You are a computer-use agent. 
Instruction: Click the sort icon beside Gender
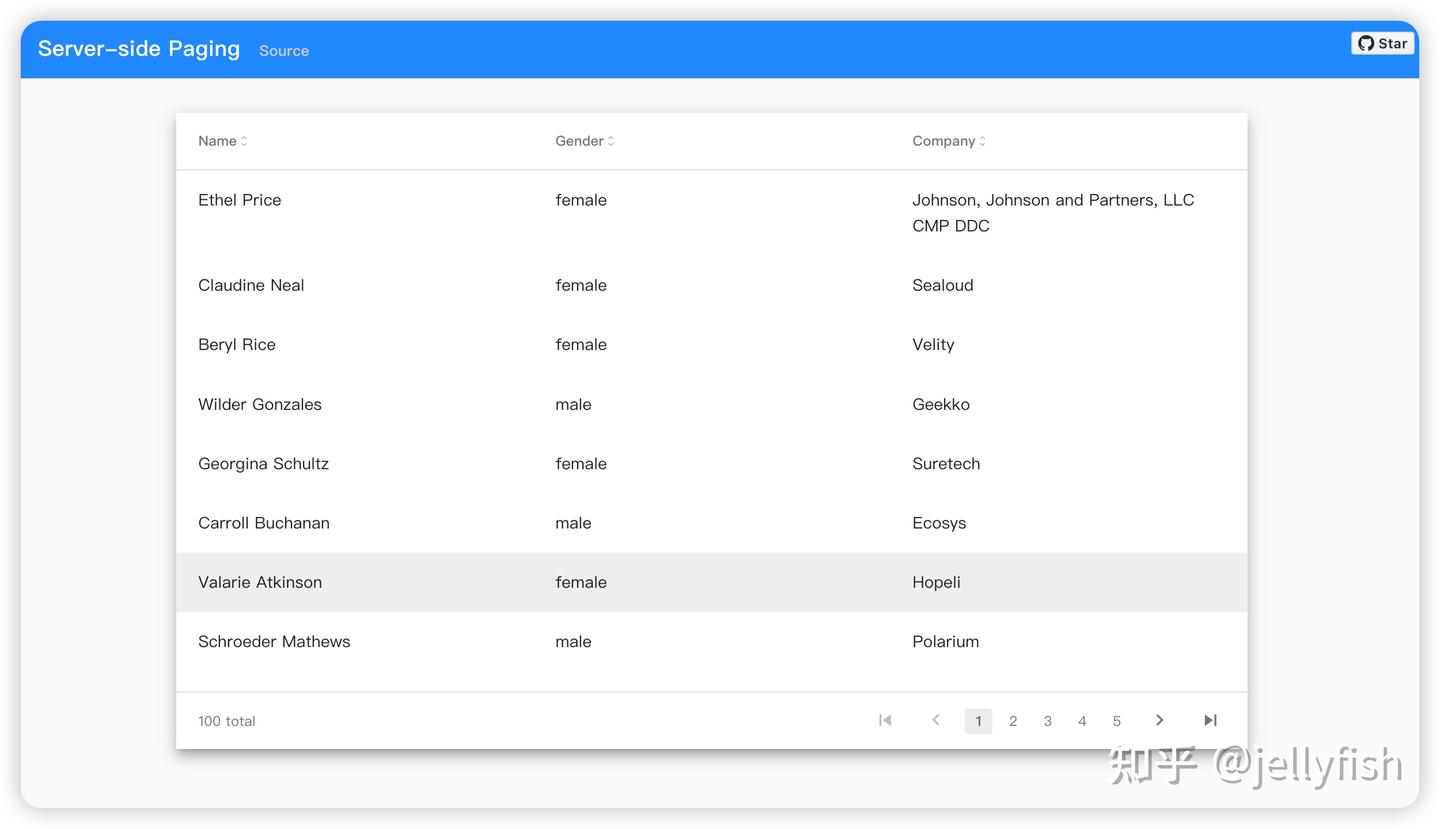point(611,141)
